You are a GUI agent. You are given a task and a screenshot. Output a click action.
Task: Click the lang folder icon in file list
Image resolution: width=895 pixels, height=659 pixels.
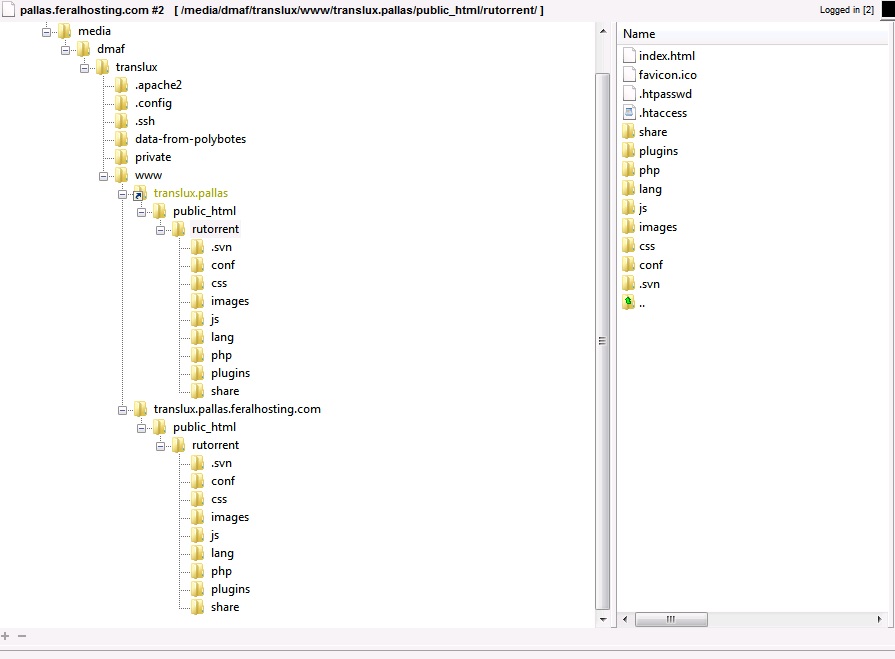point(628,188)
